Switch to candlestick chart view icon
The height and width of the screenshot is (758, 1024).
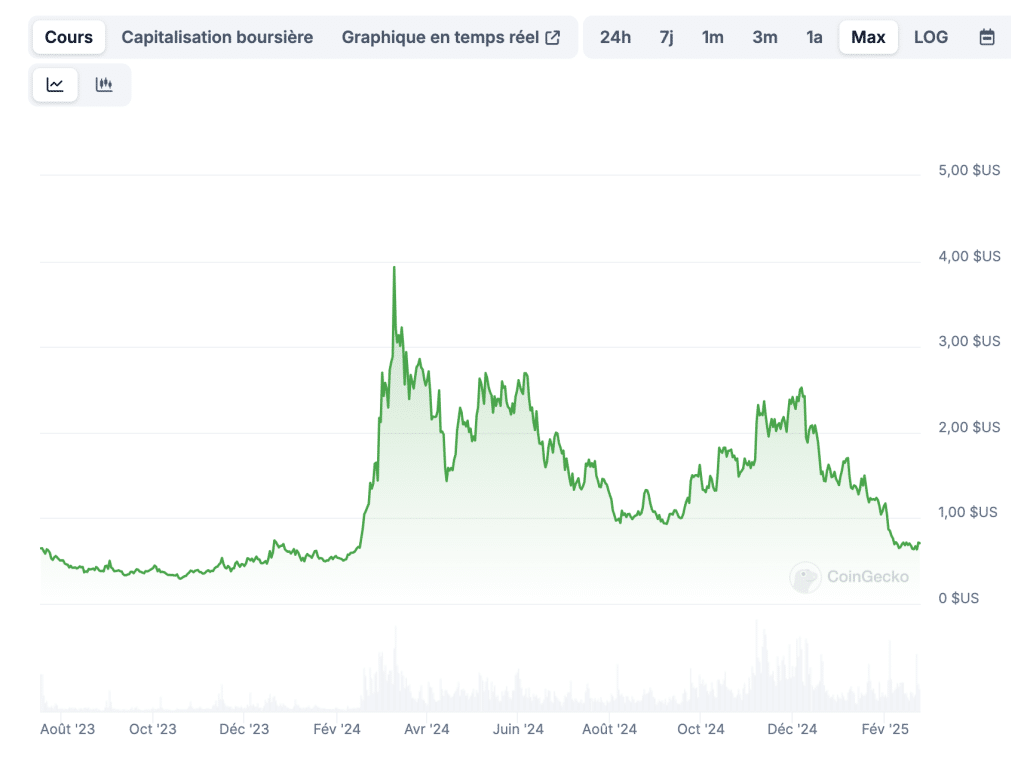point(104,85)
